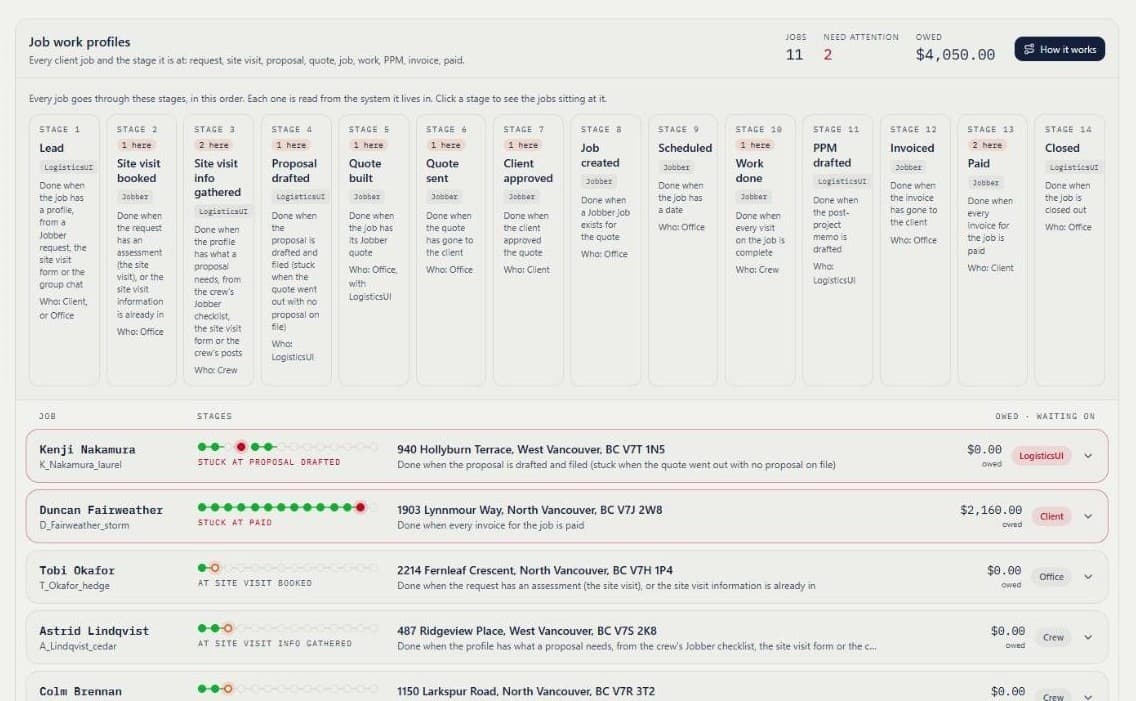Click the stage progress dots for Astrid Lindqvist
Viewport: 1136px width, 701px height.
tap(288, 628)
